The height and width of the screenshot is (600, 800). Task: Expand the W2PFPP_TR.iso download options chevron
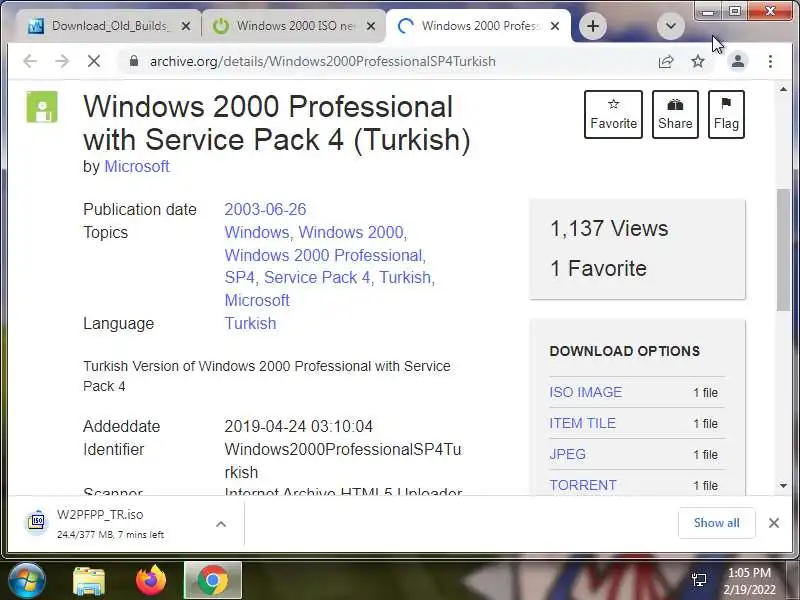[x=221, y=524]
